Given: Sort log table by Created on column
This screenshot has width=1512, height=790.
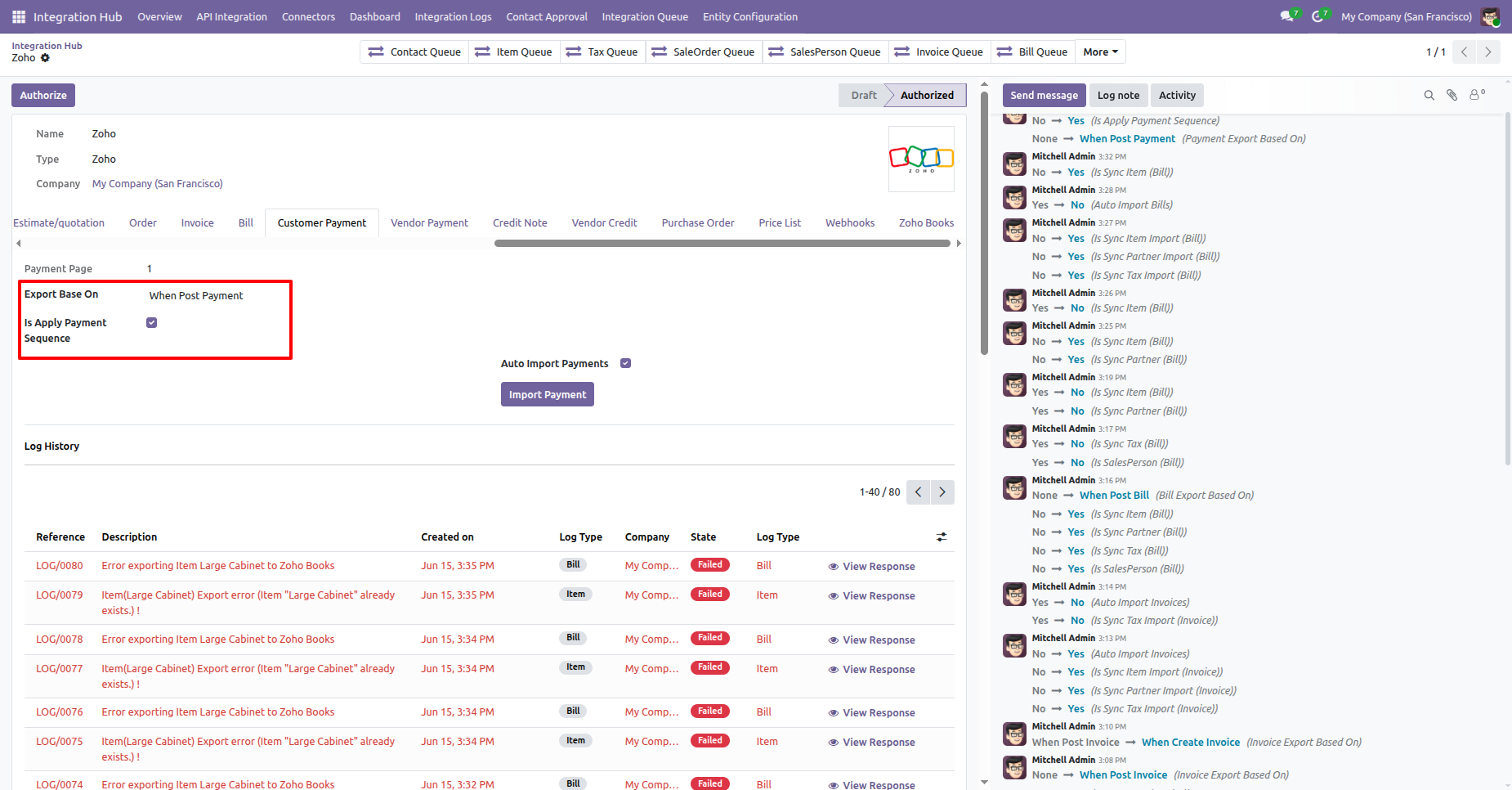Looking at the screenshot, I should click(x=447, y=536).
